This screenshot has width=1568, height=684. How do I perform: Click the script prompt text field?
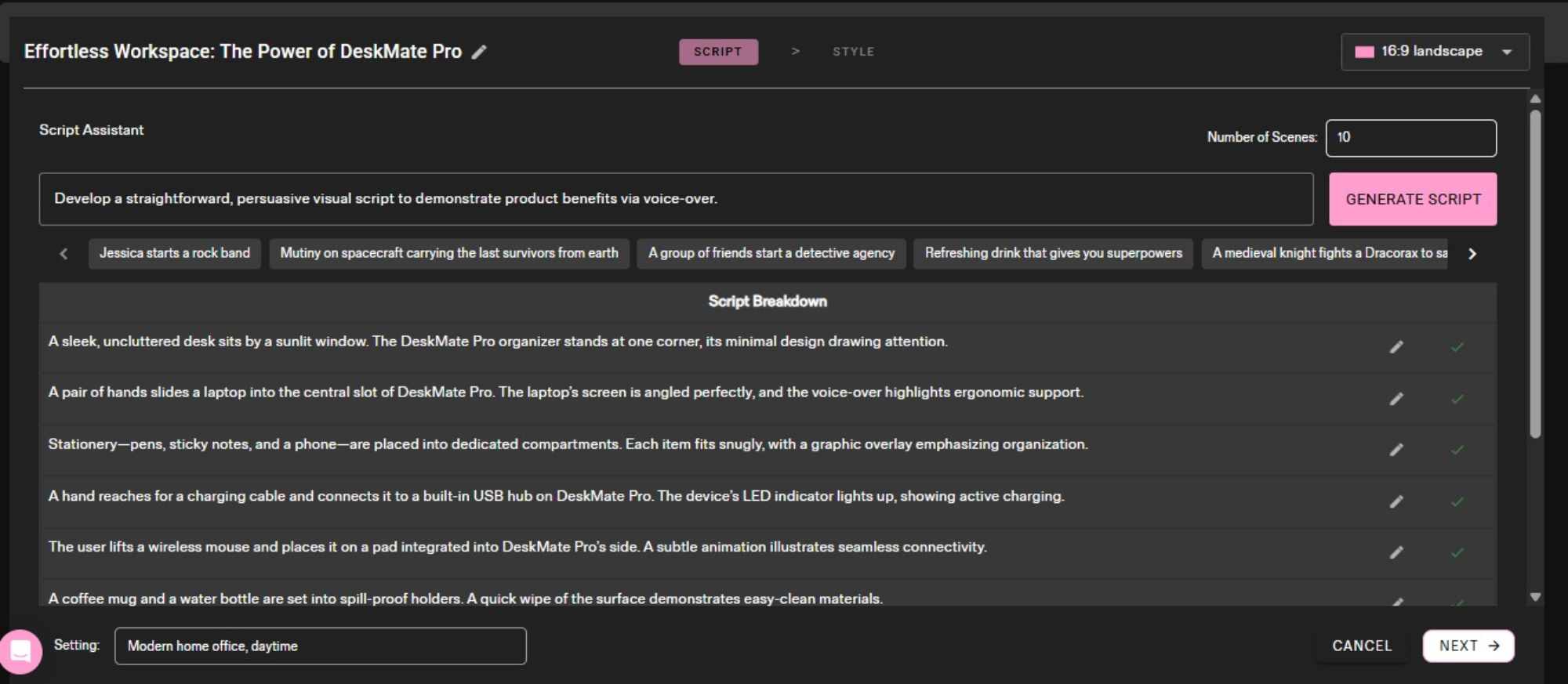[676, 199]
